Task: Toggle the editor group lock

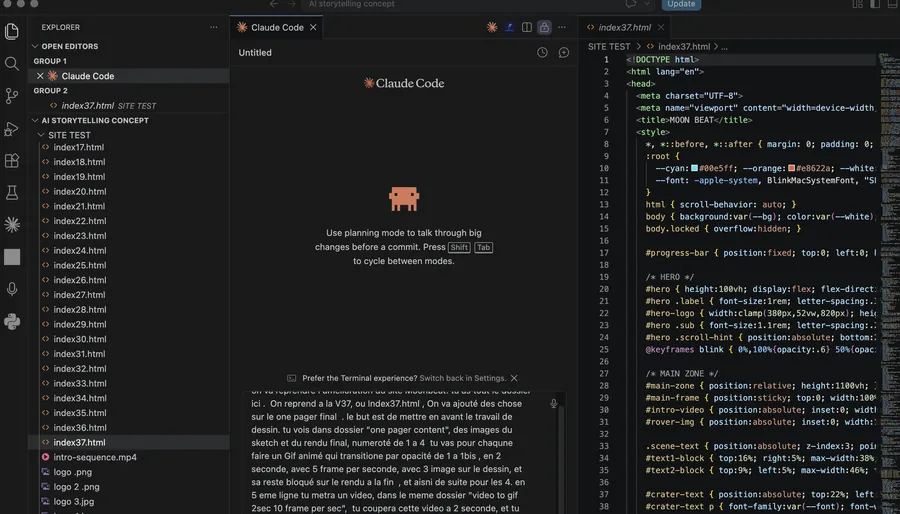Action: (544, 27)
